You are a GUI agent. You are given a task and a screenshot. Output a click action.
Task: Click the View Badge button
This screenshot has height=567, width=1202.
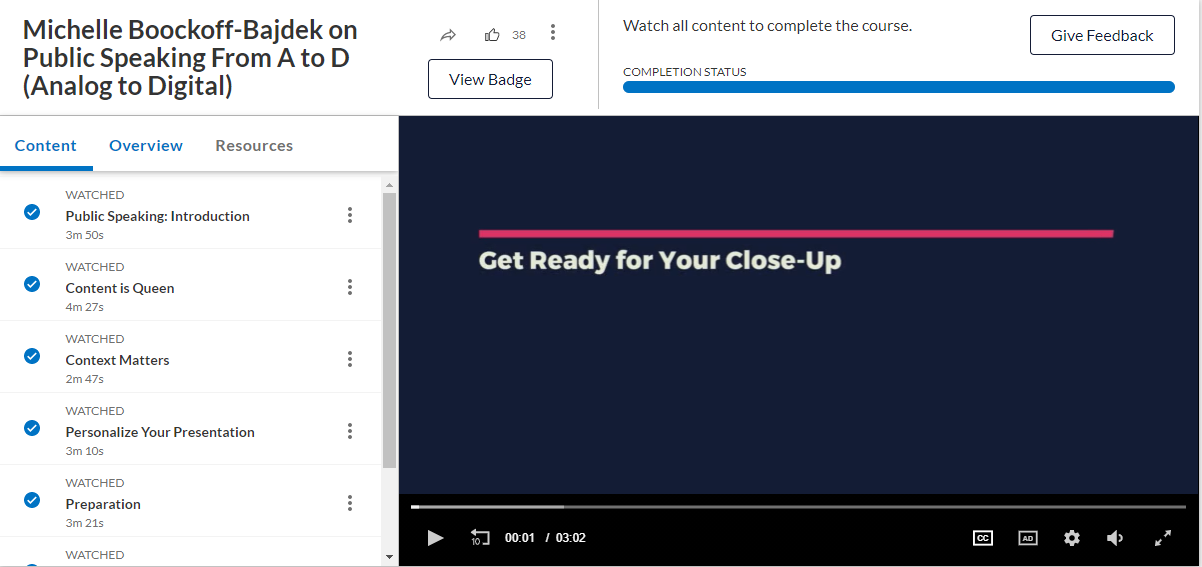click(490, 80)
